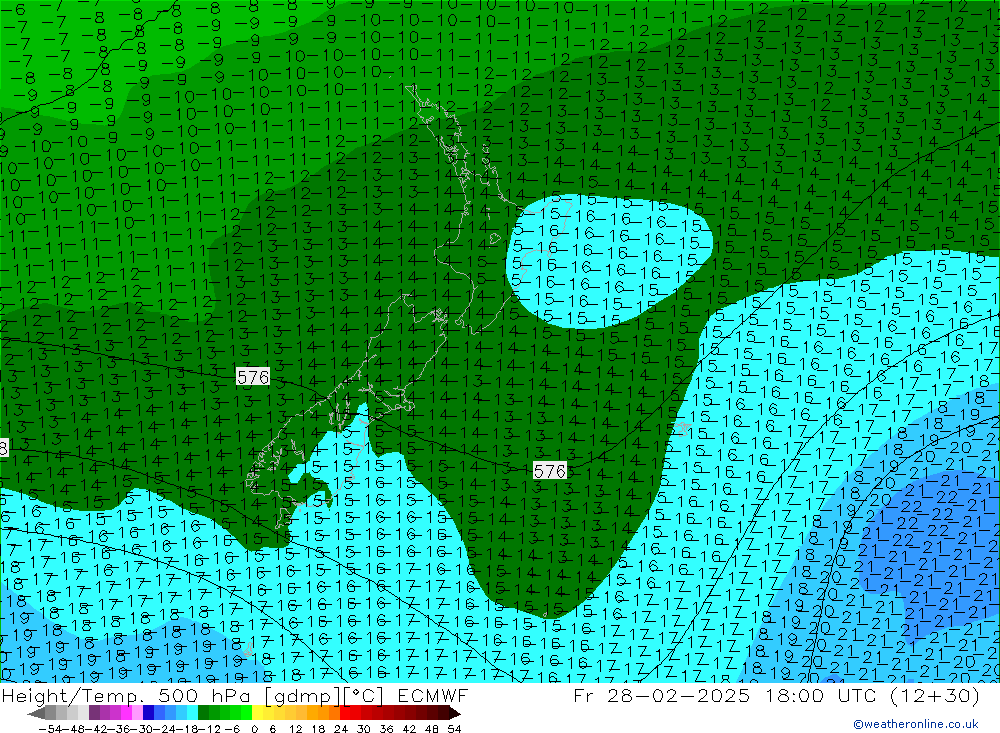Click the 576 contour label east of South Island
Screen dimensions: 1000x733
coord(550,471)
